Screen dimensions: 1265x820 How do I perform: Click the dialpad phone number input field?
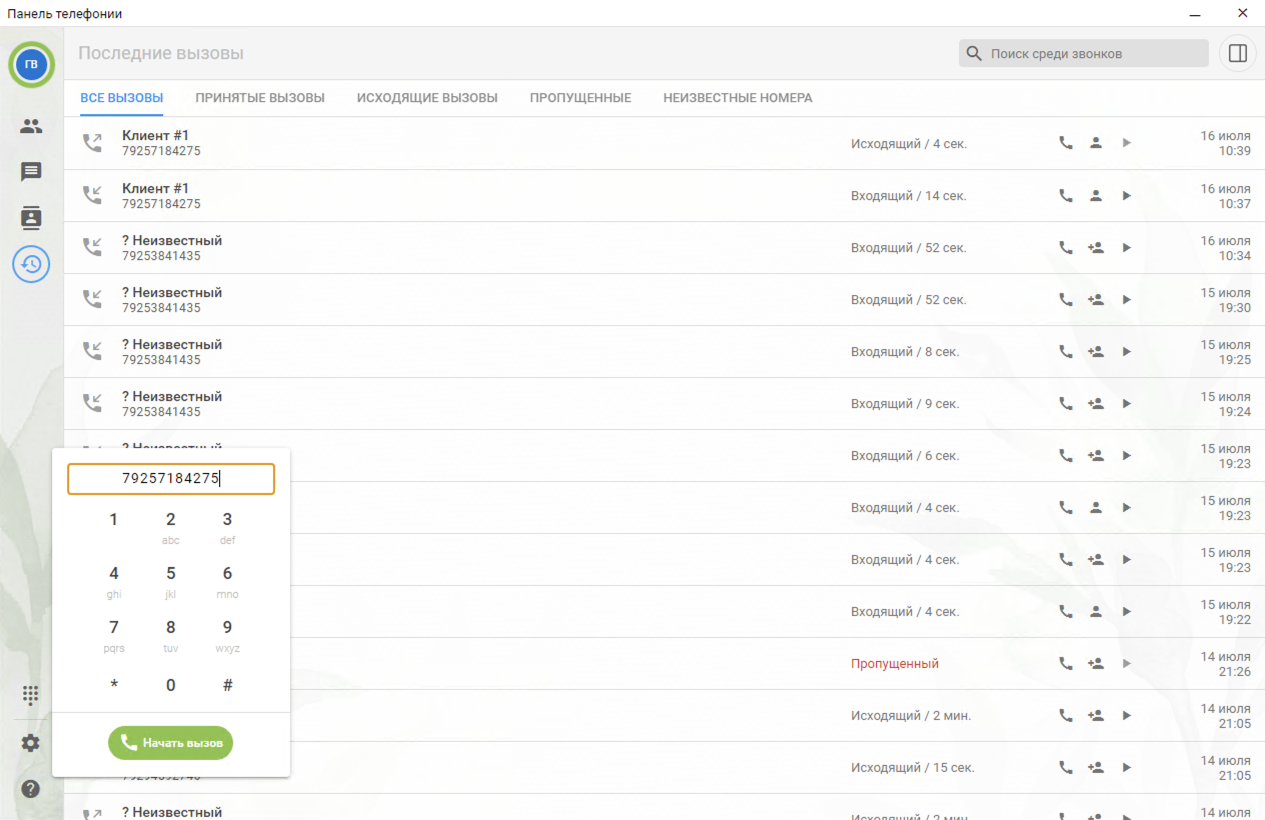coord(171,479)
